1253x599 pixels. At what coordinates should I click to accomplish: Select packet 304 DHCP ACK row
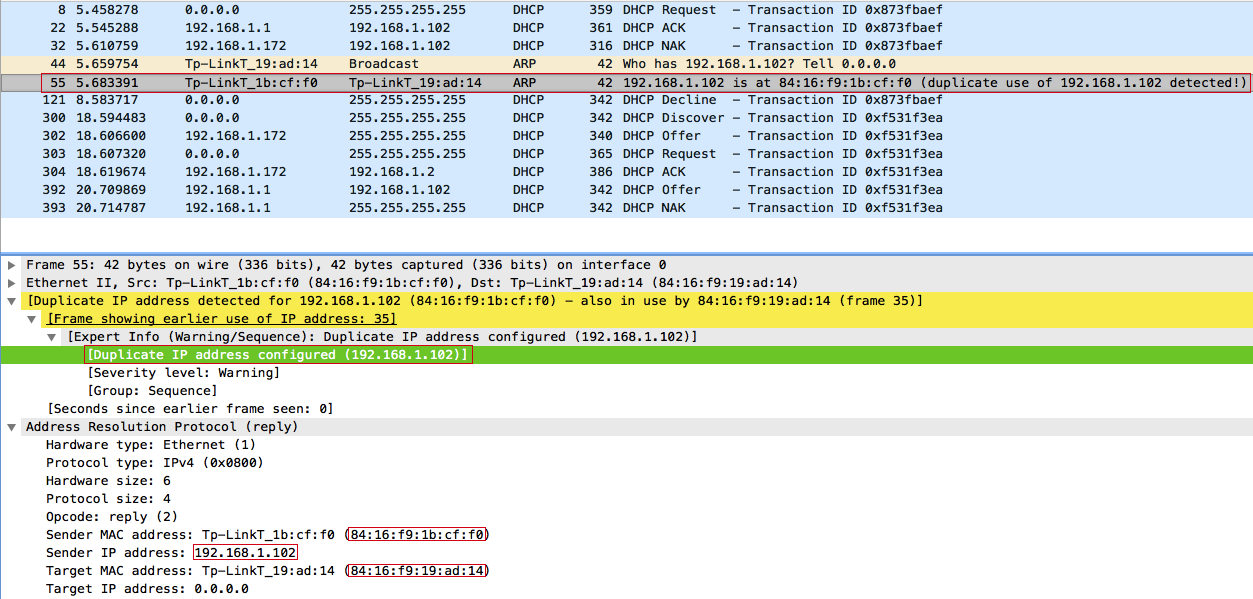626,172
